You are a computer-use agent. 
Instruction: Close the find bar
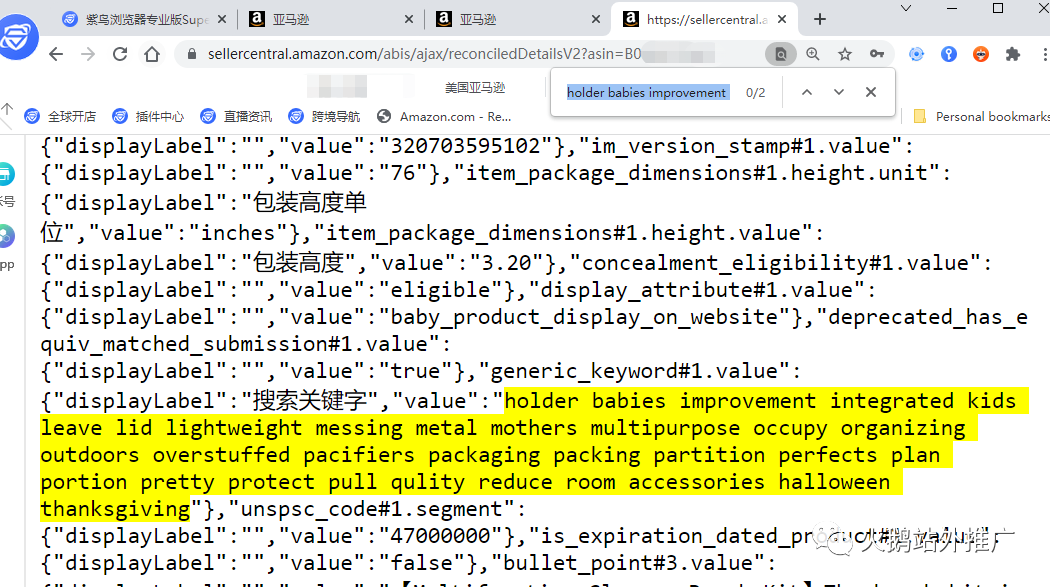(871, 92)
